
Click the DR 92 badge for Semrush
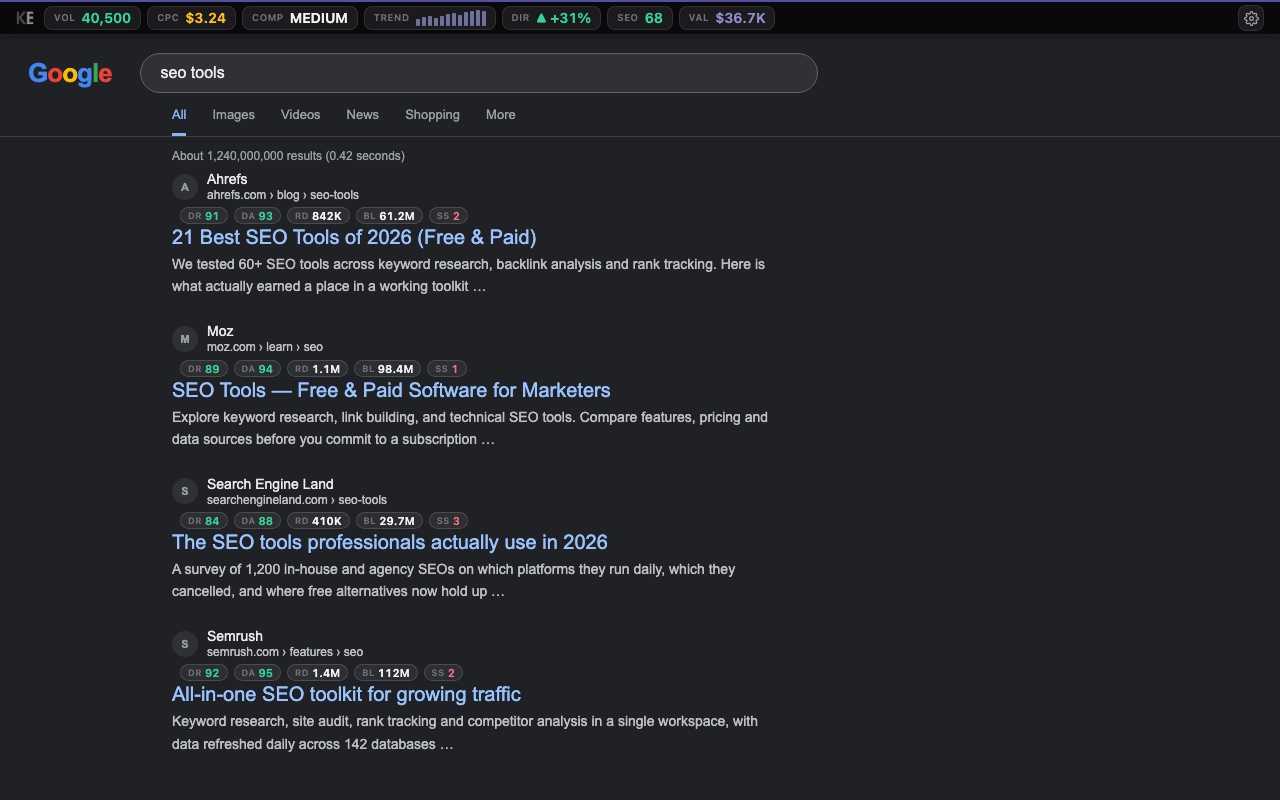coord(204,673)
